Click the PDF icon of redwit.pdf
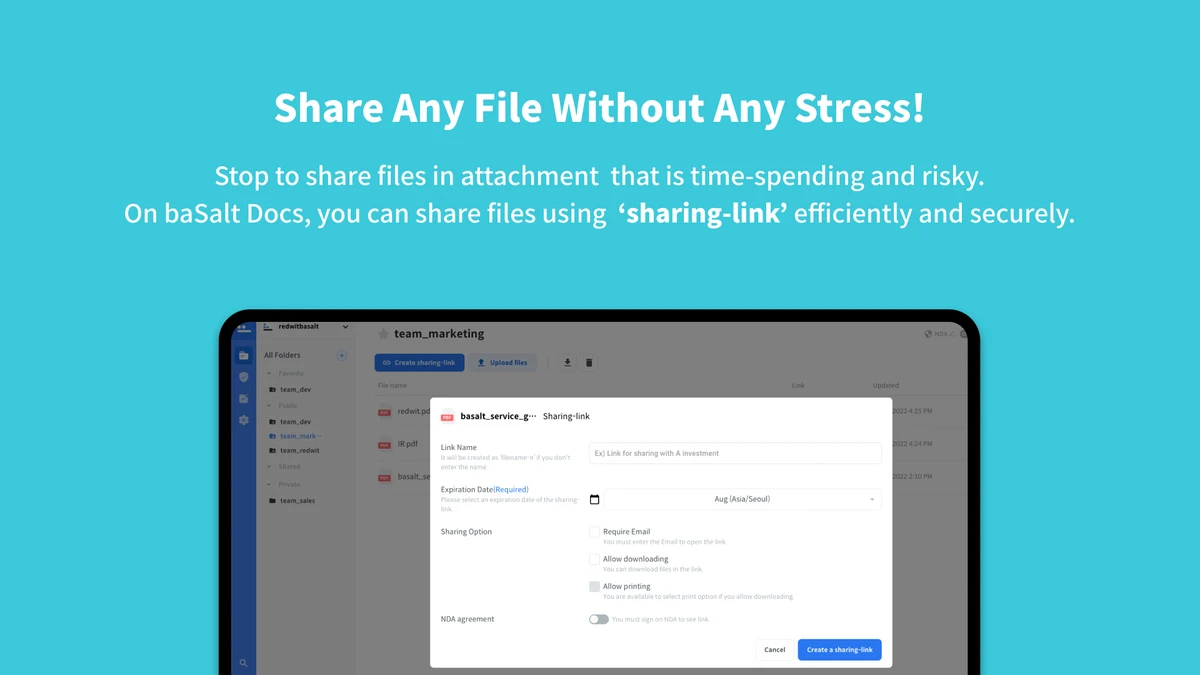Viewport: 1200px width, 675px height. [384, 411]
